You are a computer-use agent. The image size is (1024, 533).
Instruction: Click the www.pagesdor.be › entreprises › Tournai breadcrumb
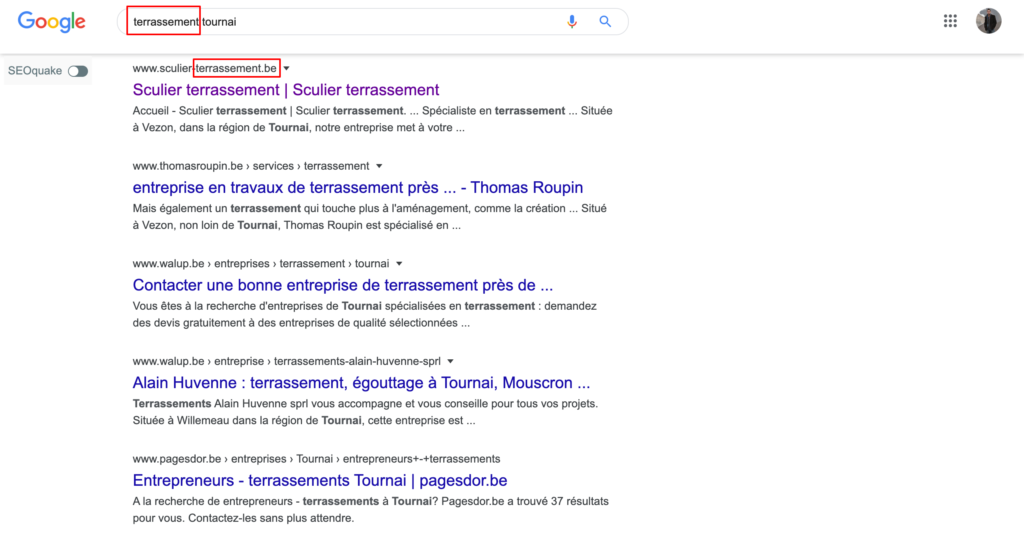click(x=317, y=459)
